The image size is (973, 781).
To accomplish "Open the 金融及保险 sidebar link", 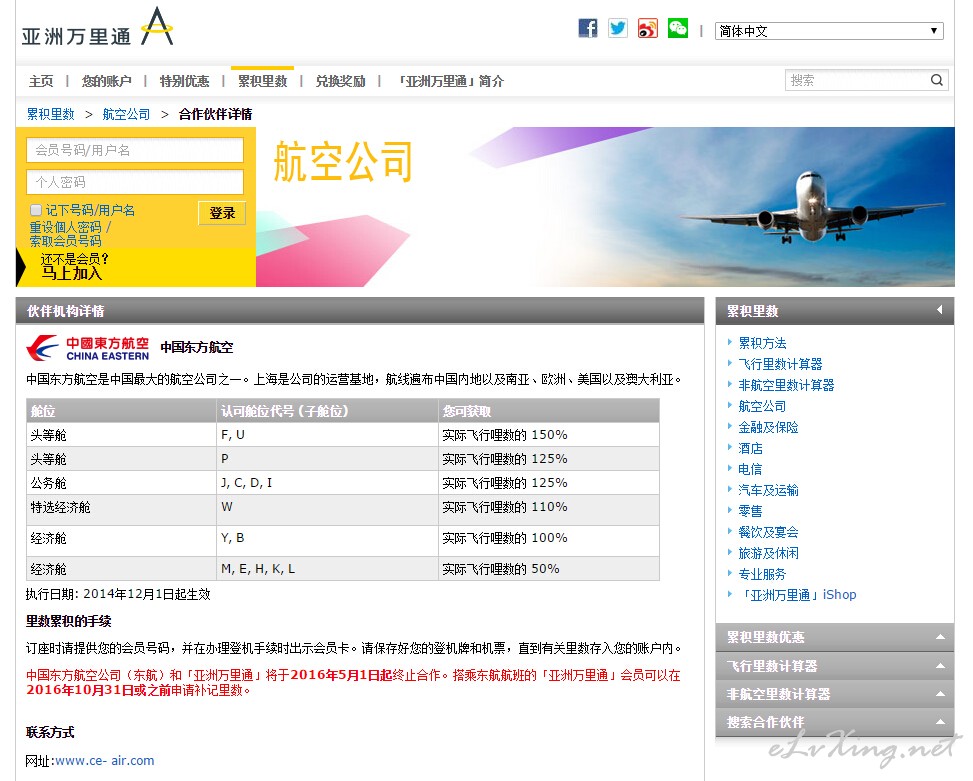I will [768, 427].
